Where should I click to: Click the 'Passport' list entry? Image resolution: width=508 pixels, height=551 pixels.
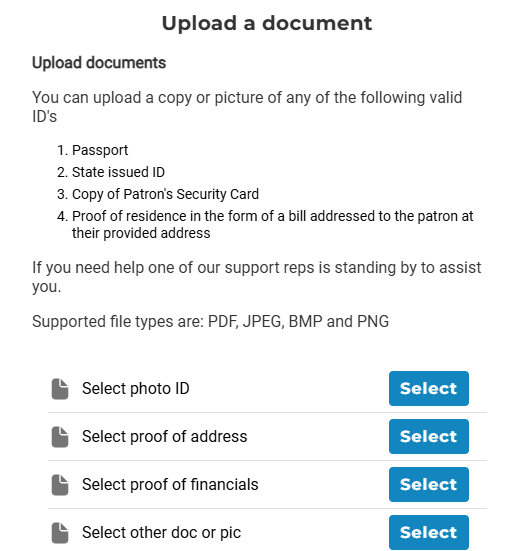point(100,150)
